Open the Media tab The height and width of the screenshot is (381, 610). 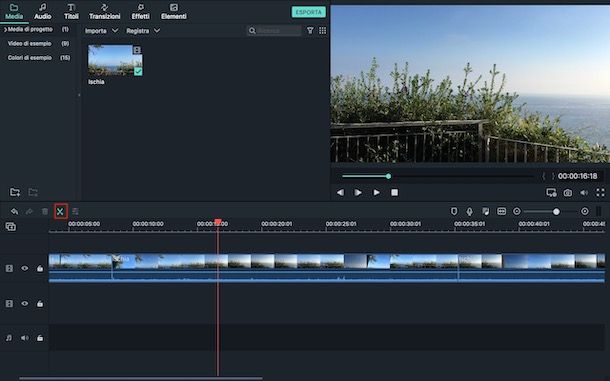(x=14, y=12)
